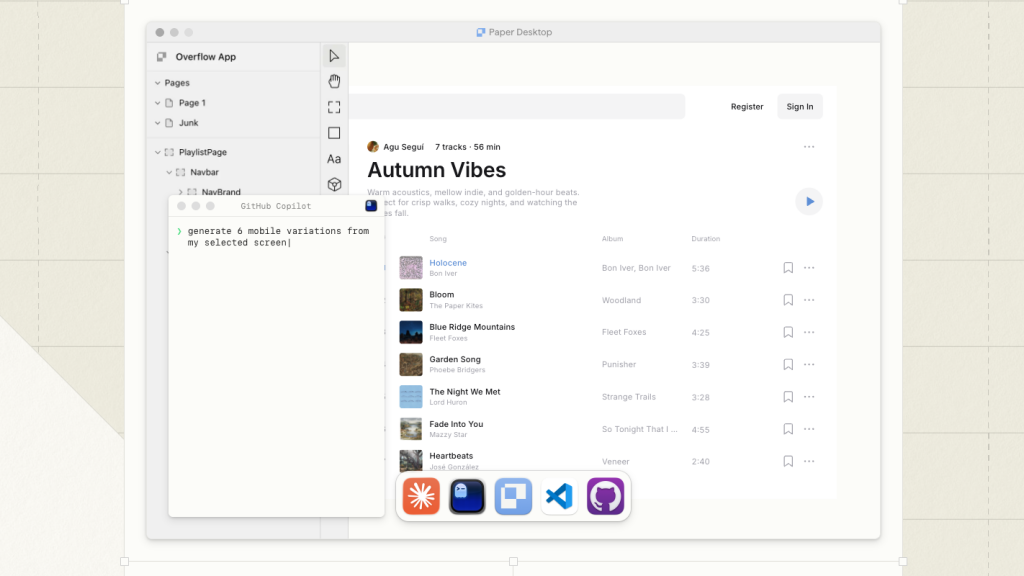Select the pointer/move tool in the toolbar
1024x576 pixels.
(334, 56)
